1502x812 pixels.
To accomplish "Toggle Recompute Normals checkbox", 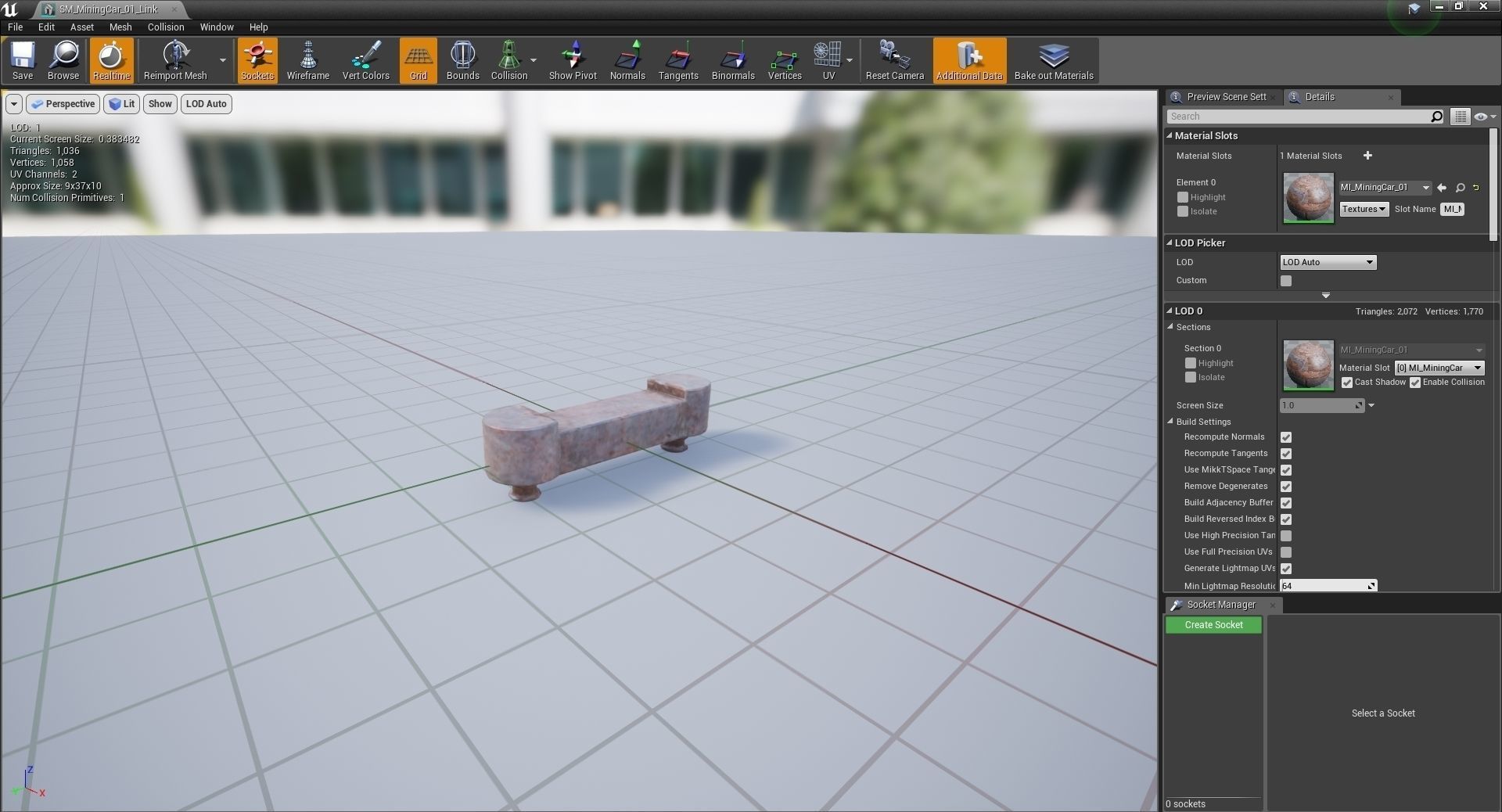I will tap(1286, 437).
